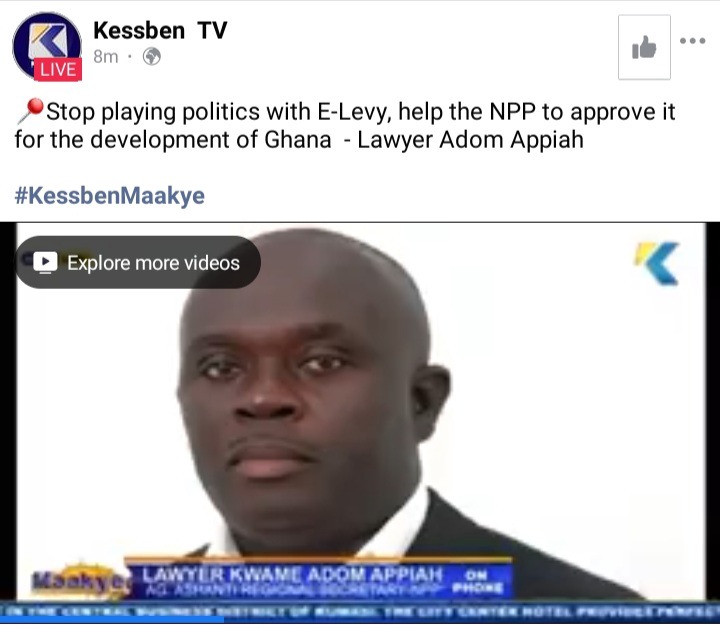Click the 8m post timestamp
The height and width of the screenshot is (629, 720).
point(106,57)
